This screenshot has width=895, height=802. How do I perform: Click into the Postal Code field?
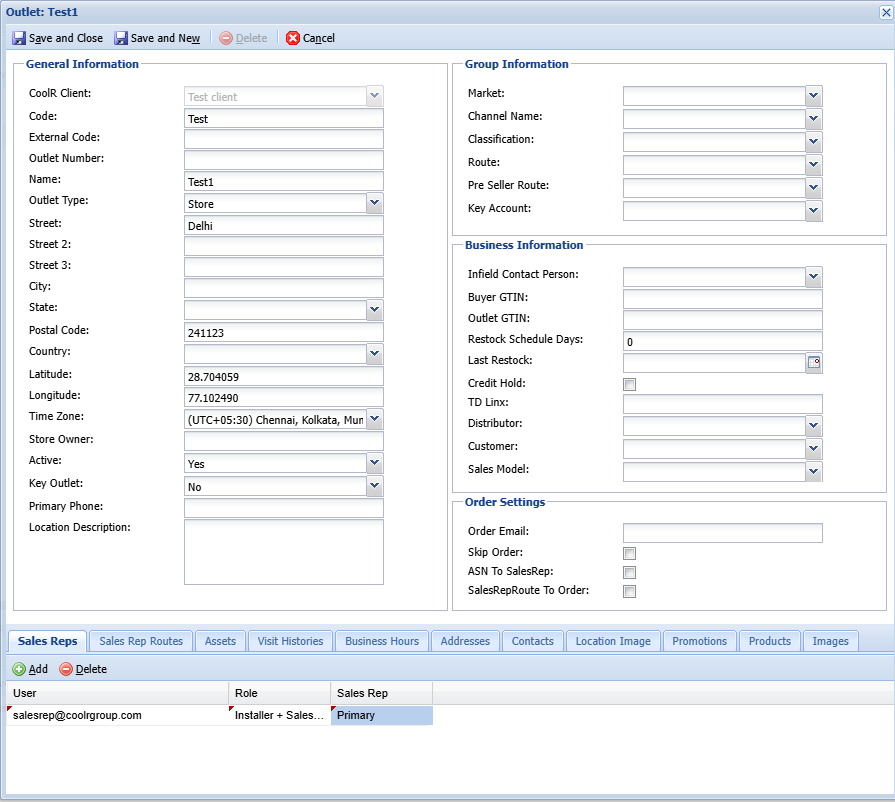[x=283, y=332]
